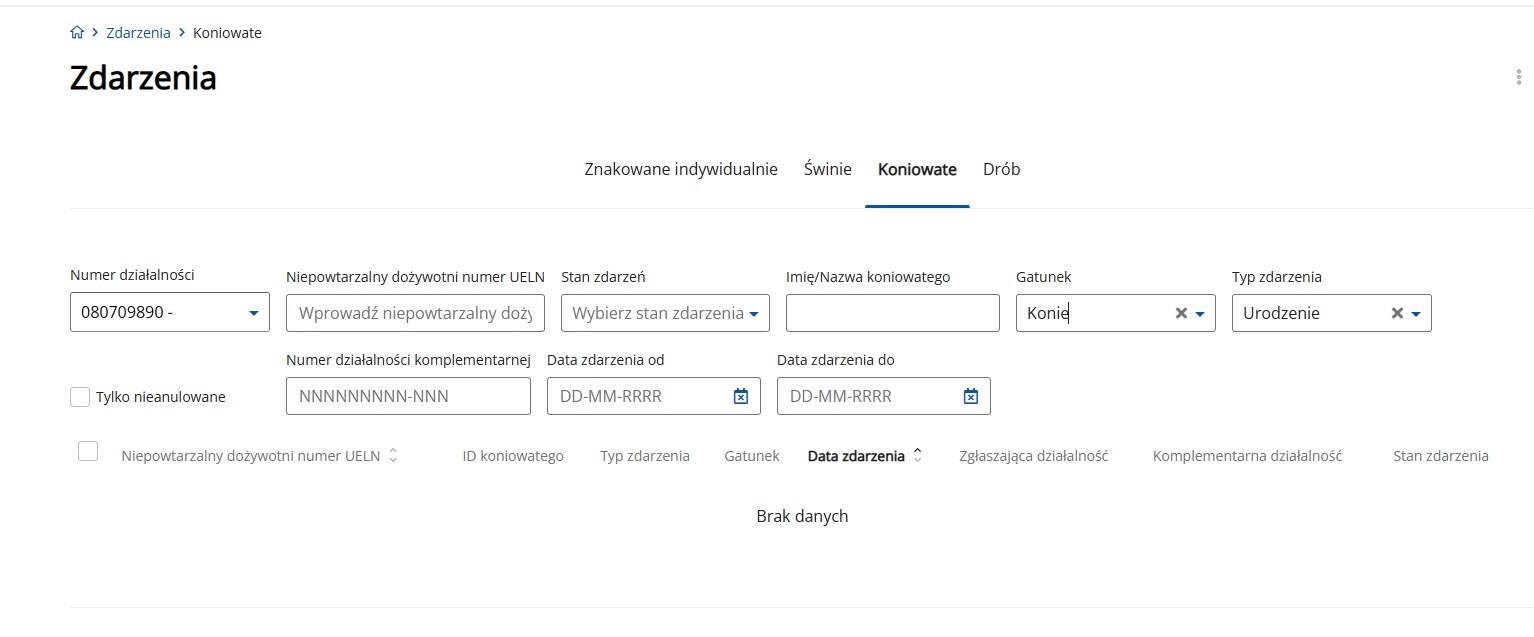Open calendar for Data zdarzenia od
1534x637 pixels.
click(x=741, y=396)
